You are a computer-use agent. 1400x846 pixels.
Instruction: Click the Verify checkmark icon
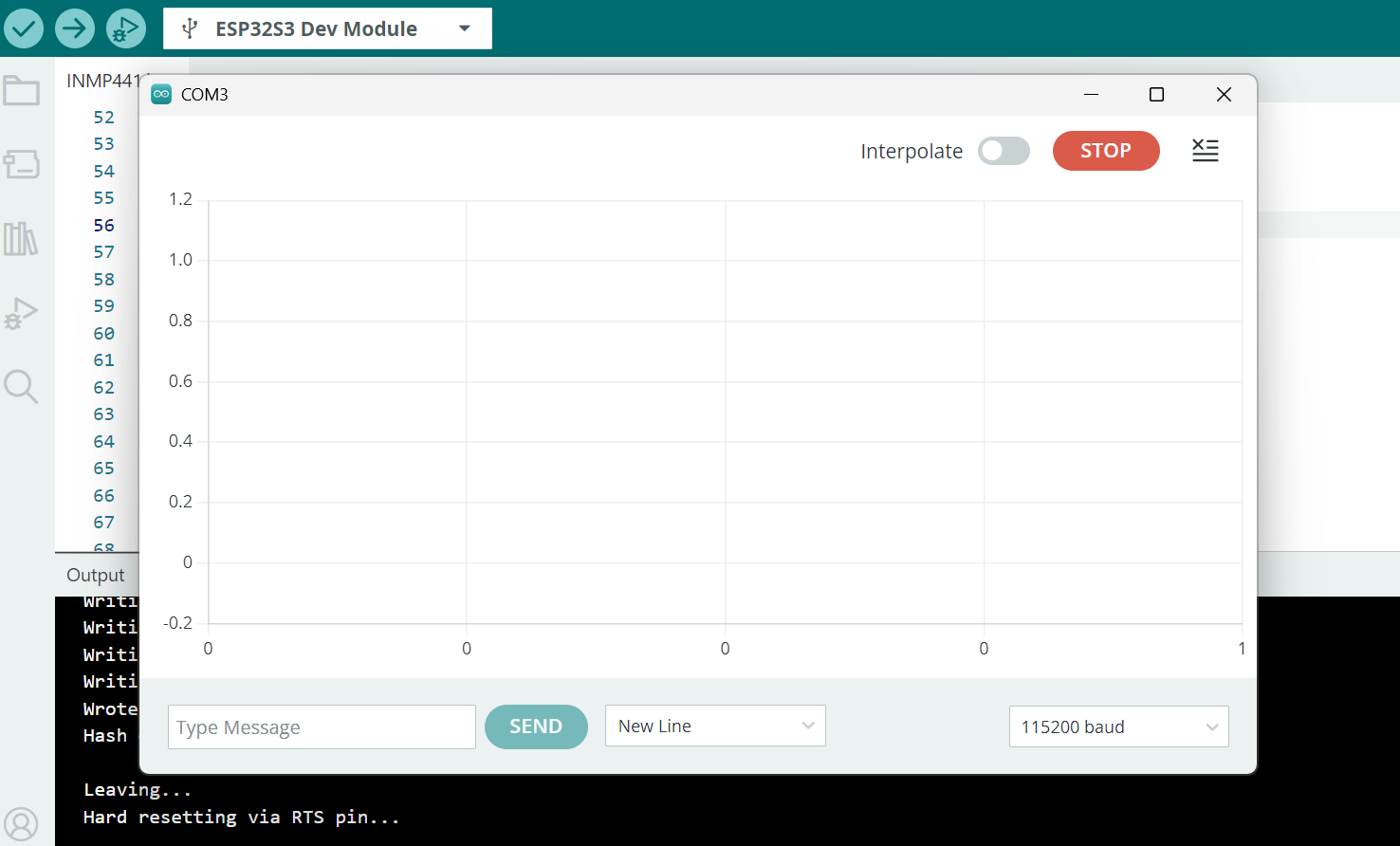coord(24,28)
